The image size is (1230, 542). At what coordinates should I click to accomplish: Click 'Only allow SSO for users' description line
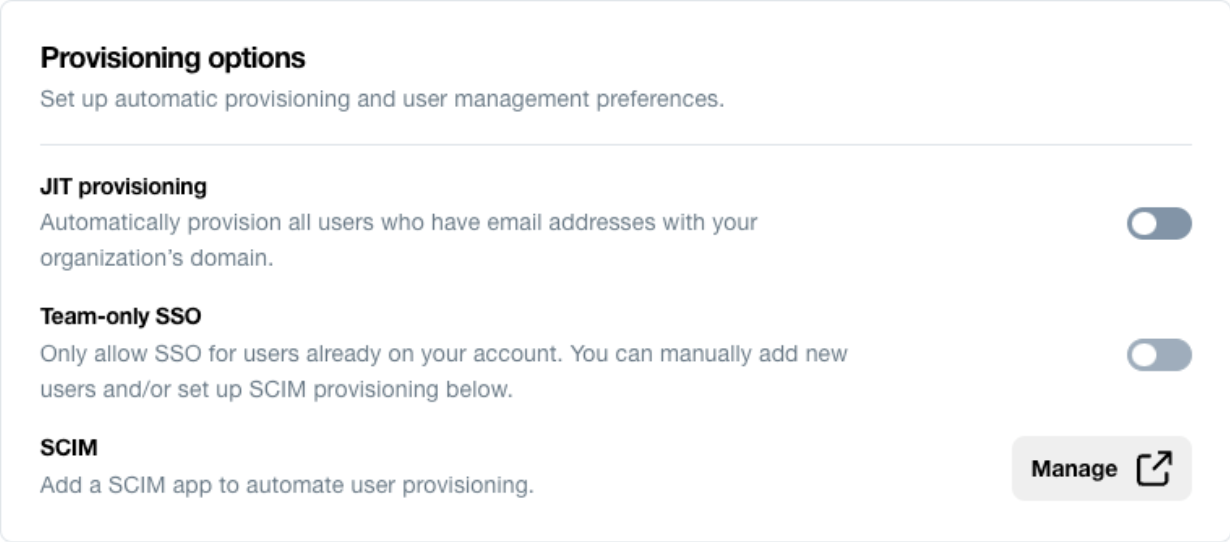[x=444, y=354]
